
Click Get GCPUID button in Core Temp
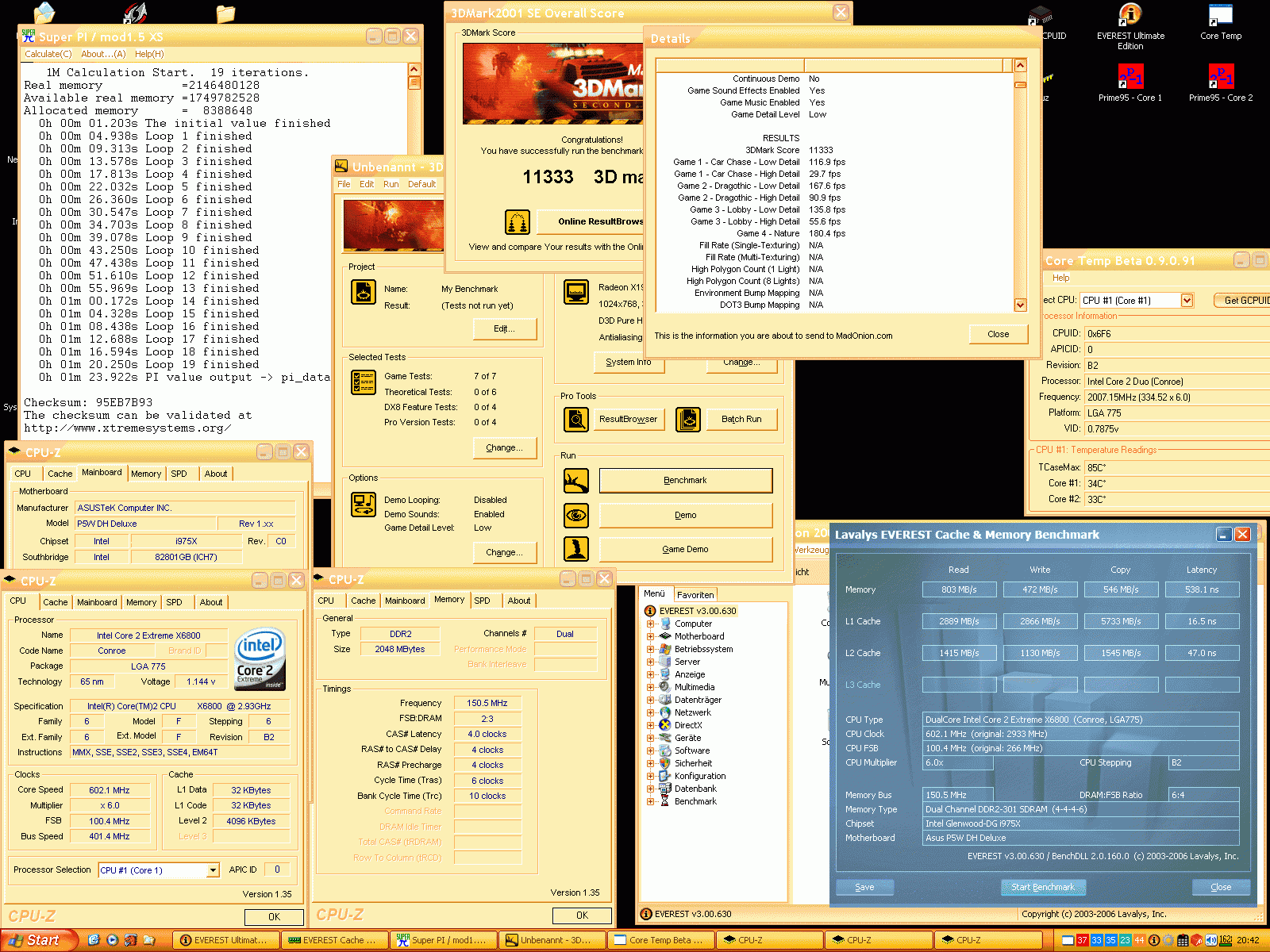[1243, 301]
